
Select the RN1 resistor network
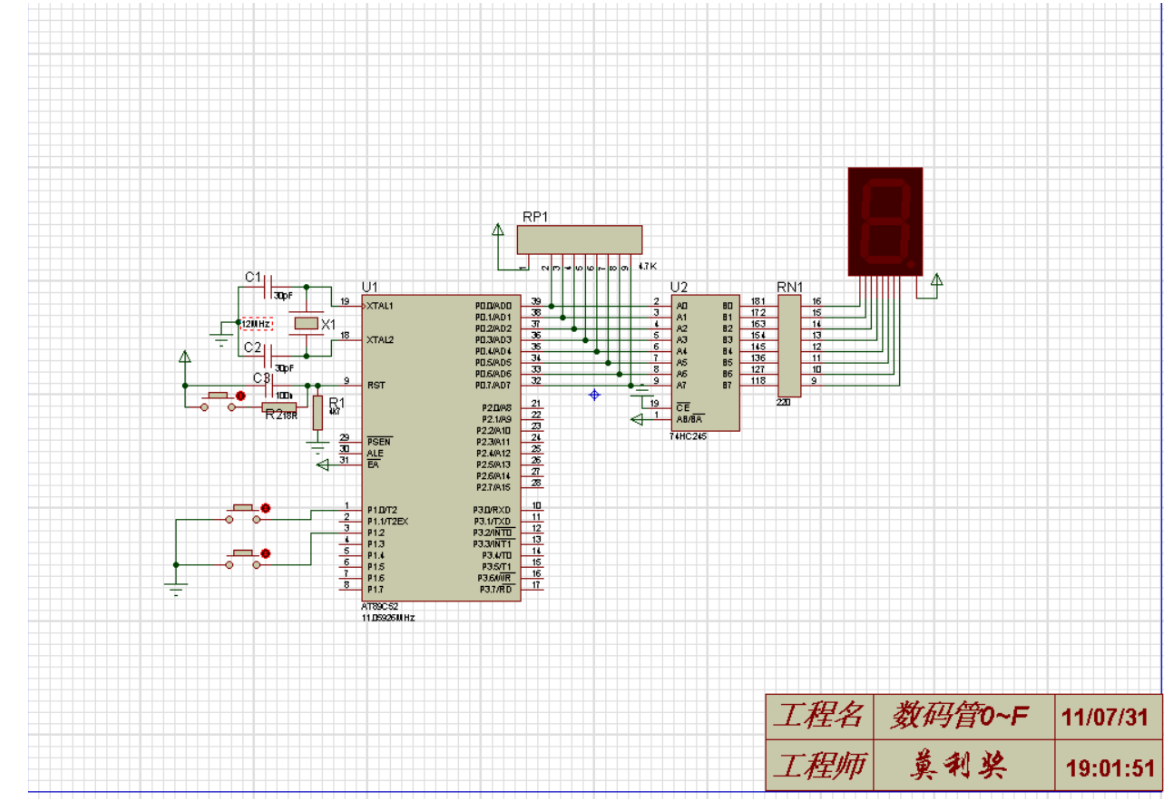[789, 346]
